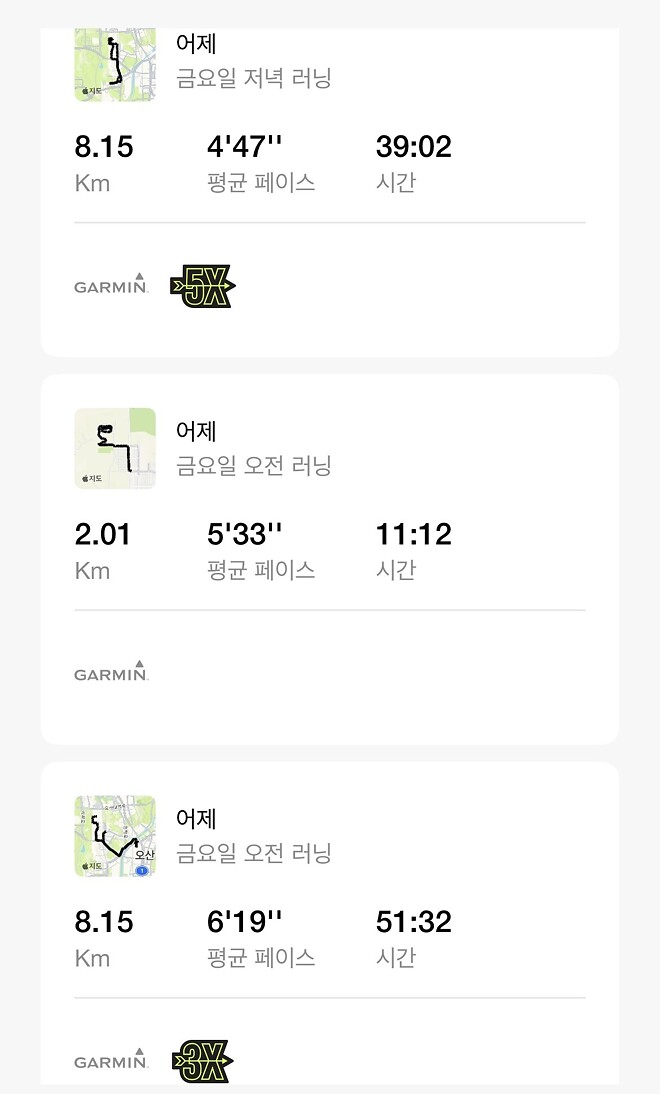Image resolution: width=660 pixels, height=1094 pixels.
Task: Tap the Garmin logo under the 2.01 Km run
Action: point(111,673)
